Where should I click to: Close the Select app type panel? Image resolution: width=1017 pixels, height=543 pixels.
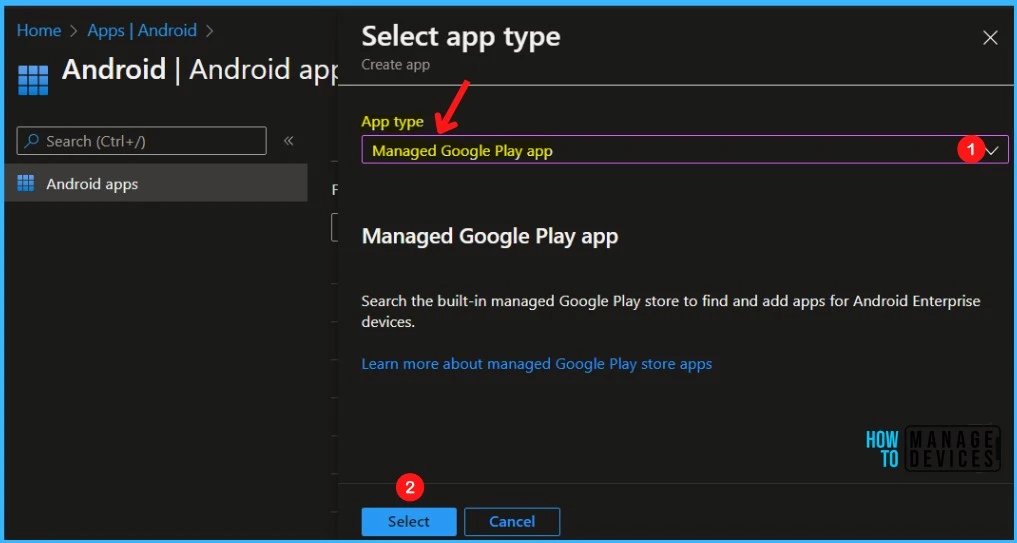[990, 38]
